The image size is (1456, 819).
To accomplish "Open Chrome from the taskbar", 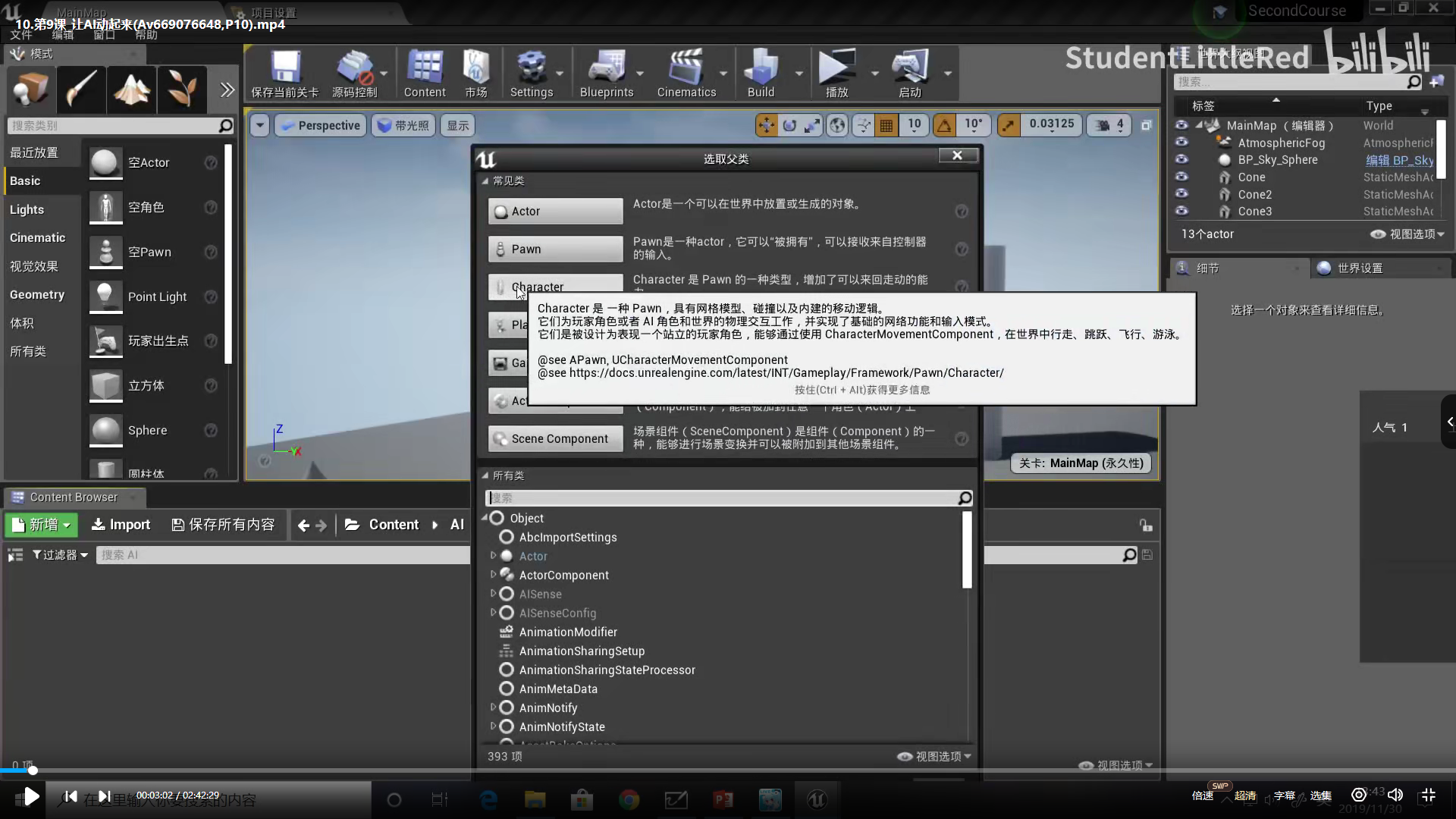I will (629, 799).
